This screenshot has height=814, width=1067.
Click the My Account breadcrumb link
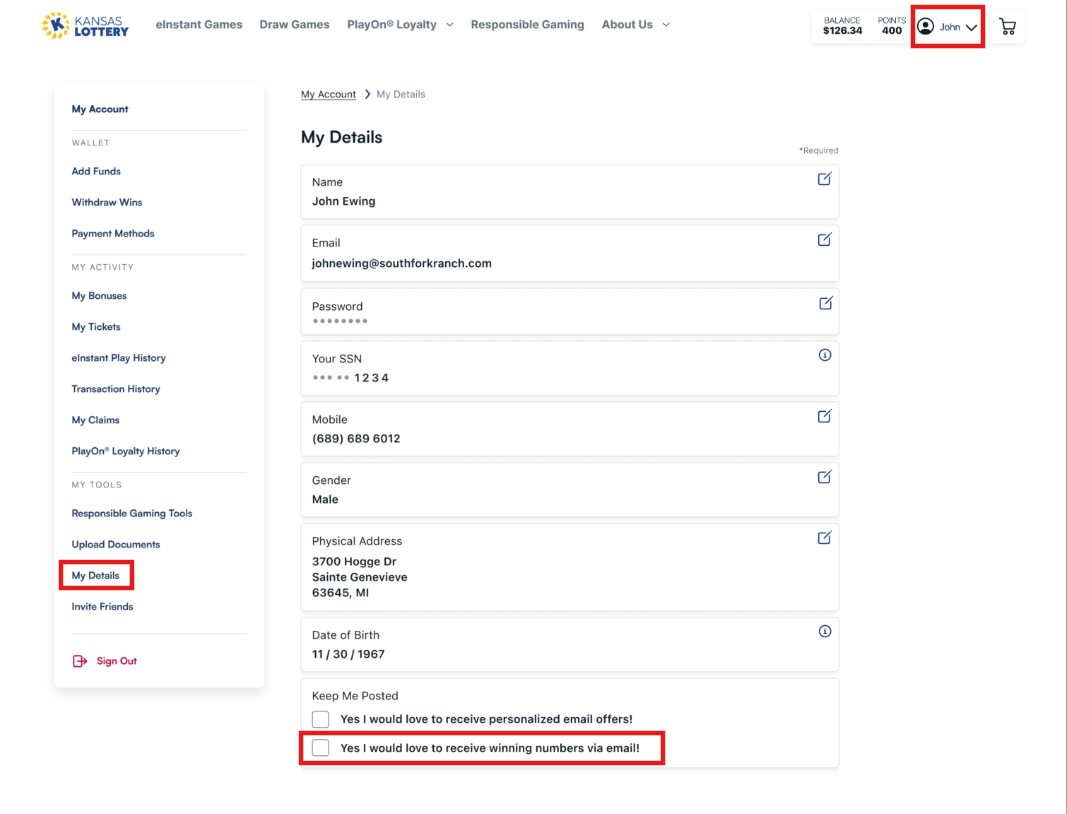[328, 94]
